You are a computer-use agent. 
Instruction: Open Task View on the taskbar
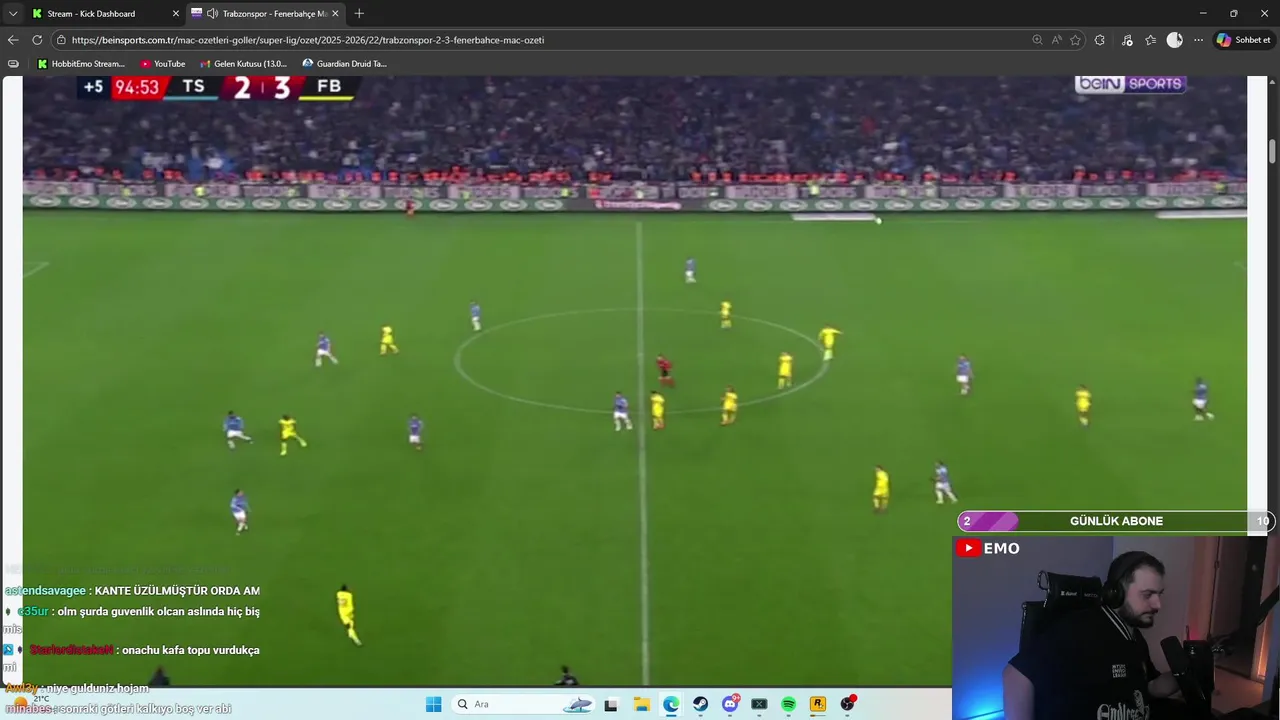click(x=611, y=704)
